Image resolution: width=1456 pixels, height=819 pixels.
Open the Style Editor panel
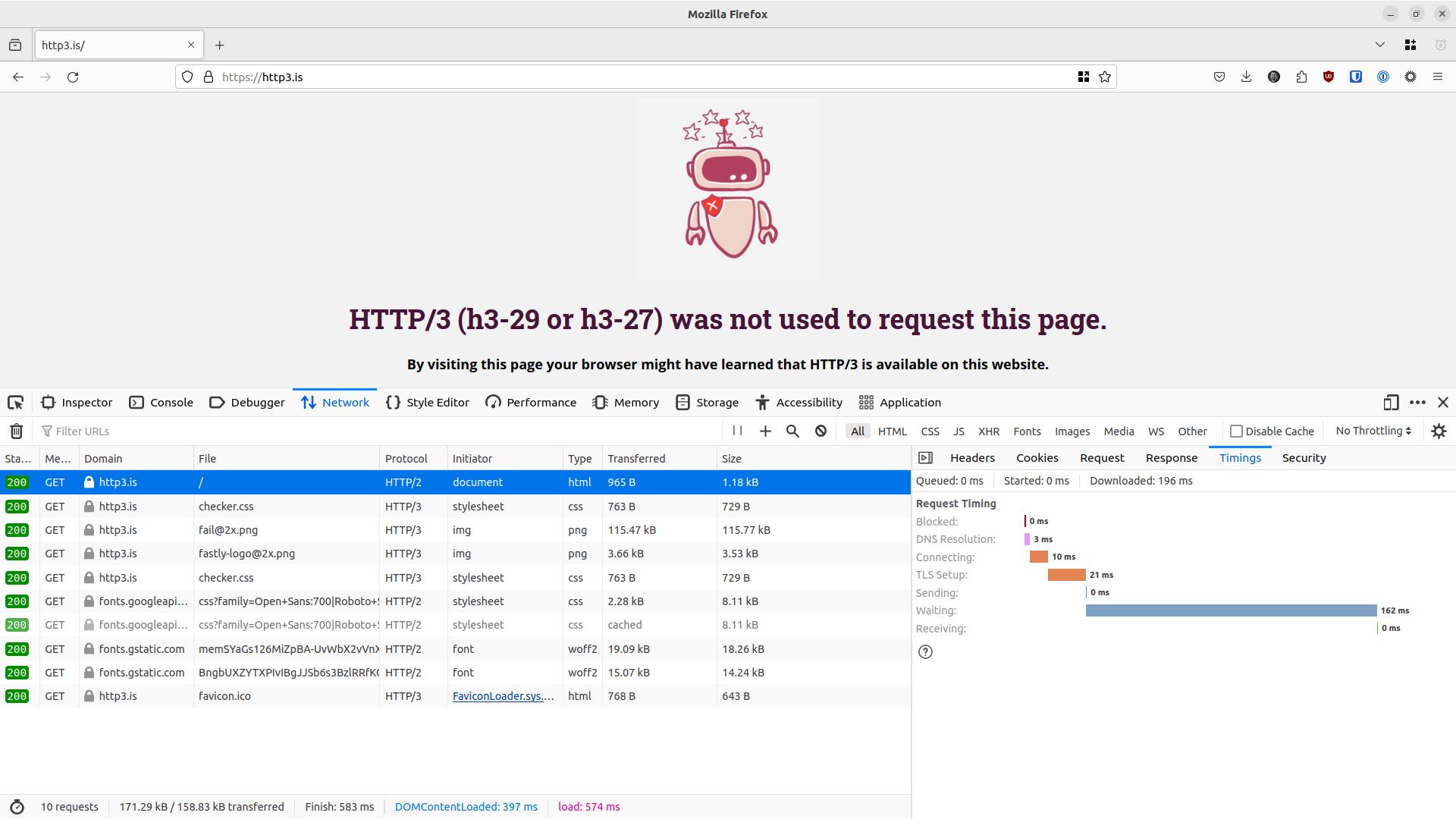(x=428, y=403)
